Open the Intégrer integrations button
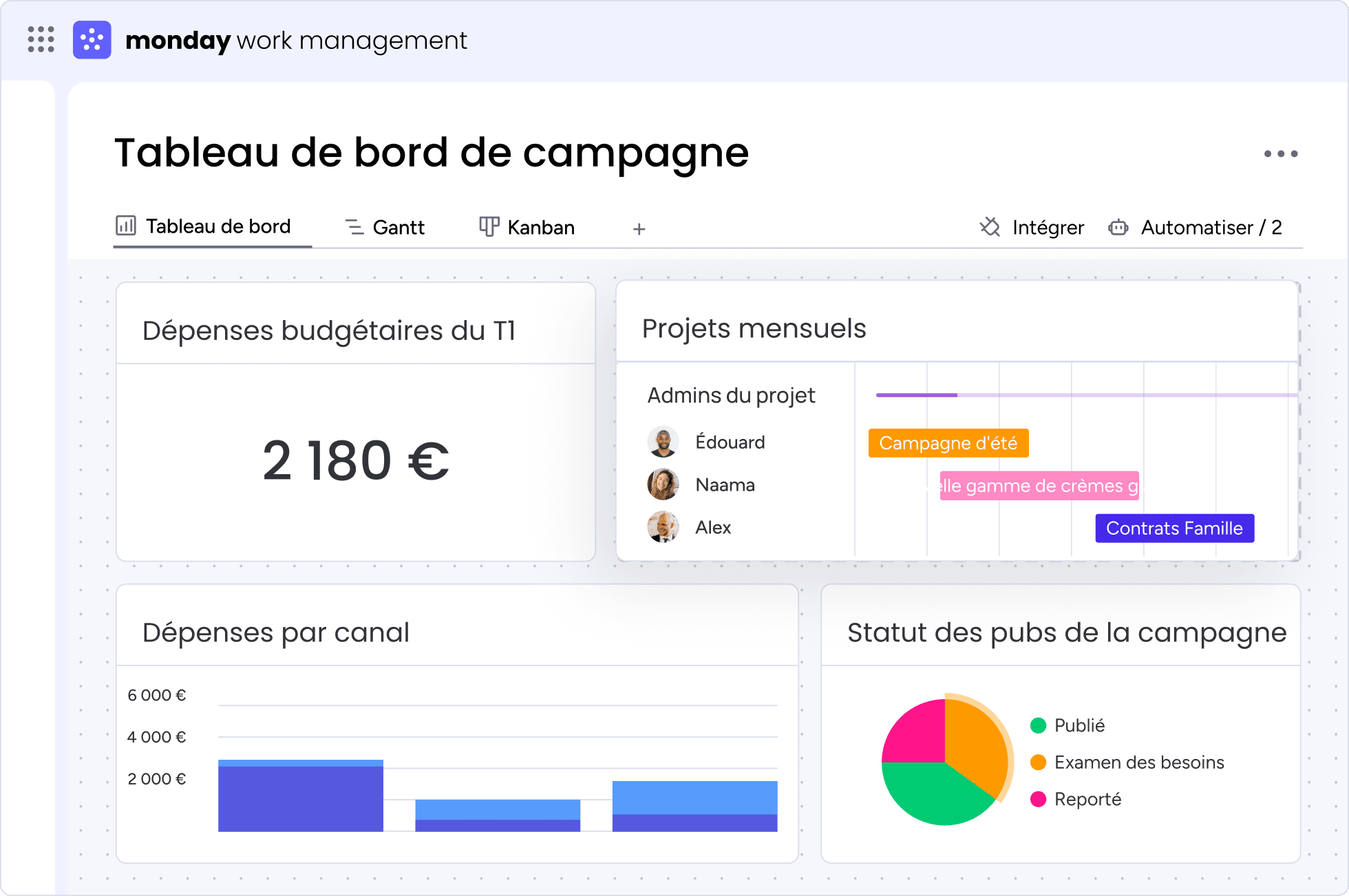 (x=1032, y=227)
